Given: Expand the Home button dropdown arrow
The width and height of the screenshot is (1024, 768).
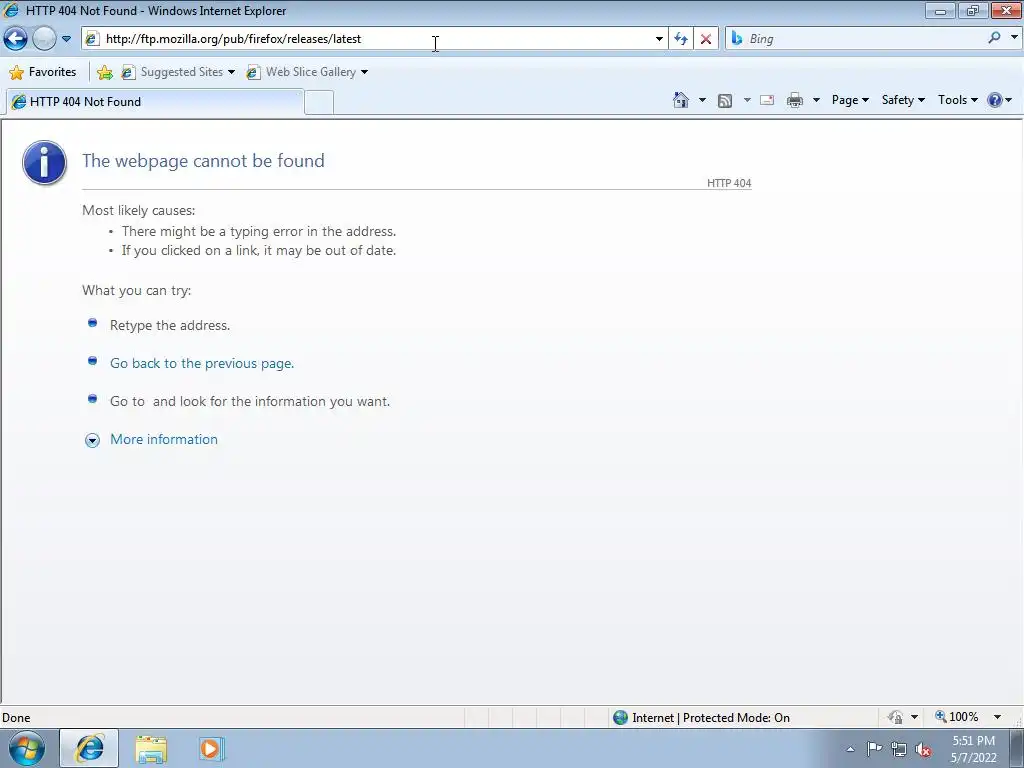Looking at the screenshot, I should coord(702,101).
